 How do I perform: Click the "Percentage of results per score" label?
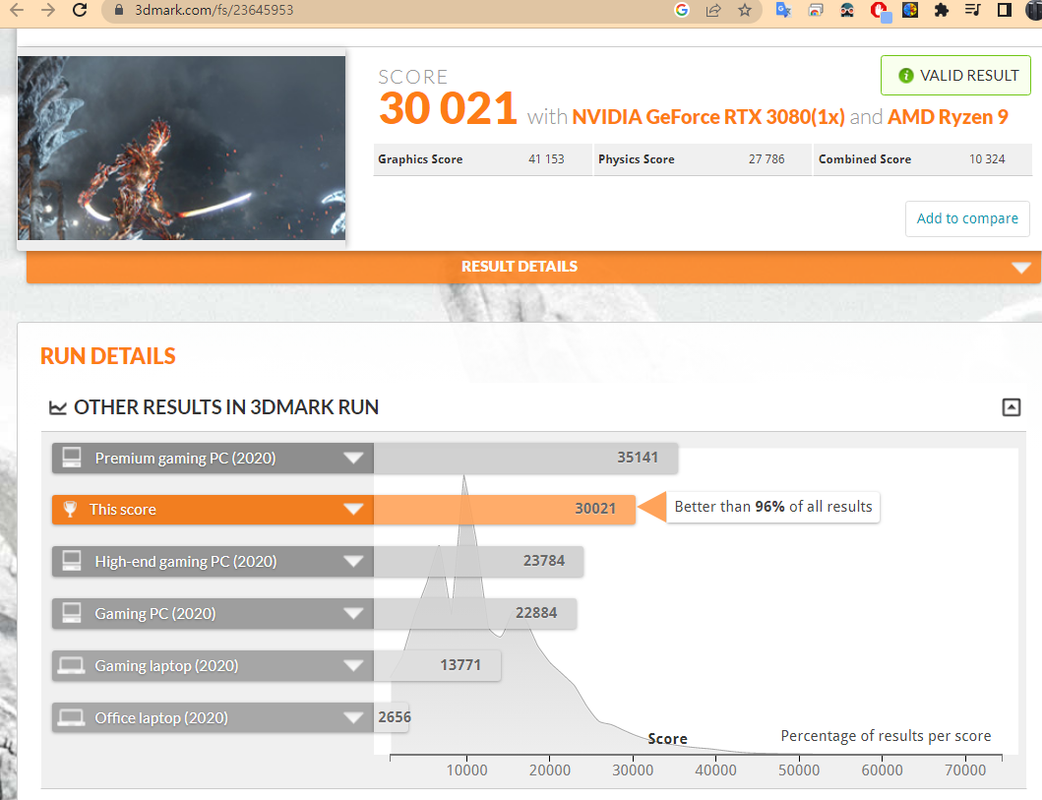coord(885,736)
